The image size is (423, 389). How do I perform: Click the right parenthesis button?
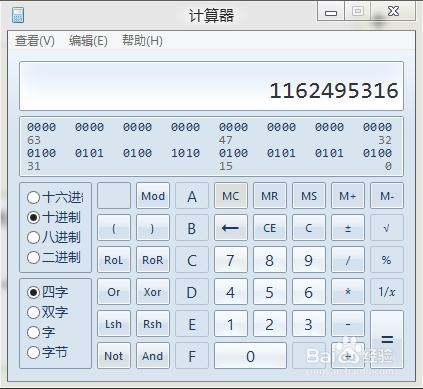tap(153, 228)
